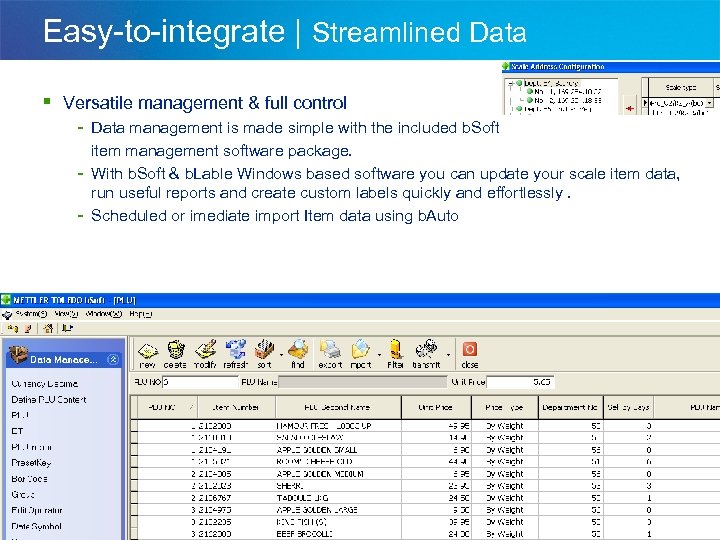This screenshot has height=540, width=720.
Task: Select the APPLE GOLDEN MEDIUM cell
Action: coord(338,474)
